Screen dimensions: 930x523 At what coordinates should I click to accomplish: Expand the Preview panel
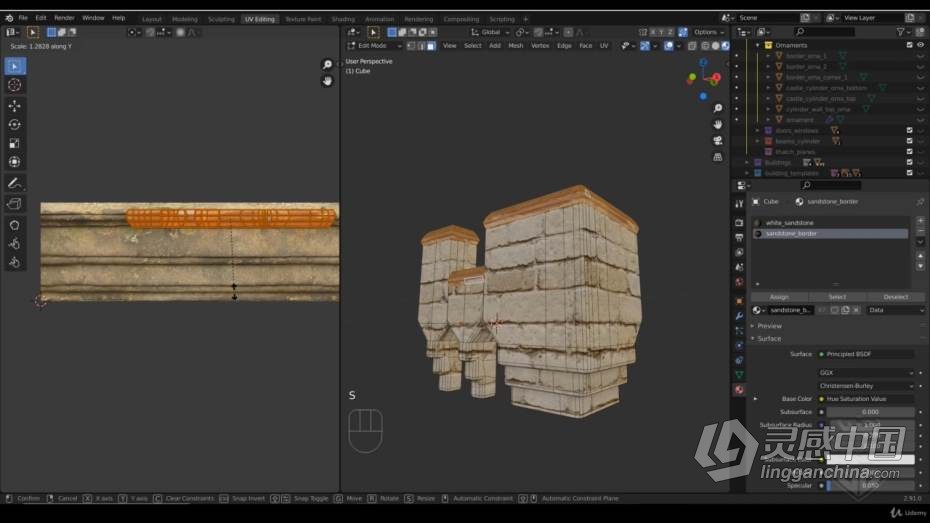tap(769, 326)
